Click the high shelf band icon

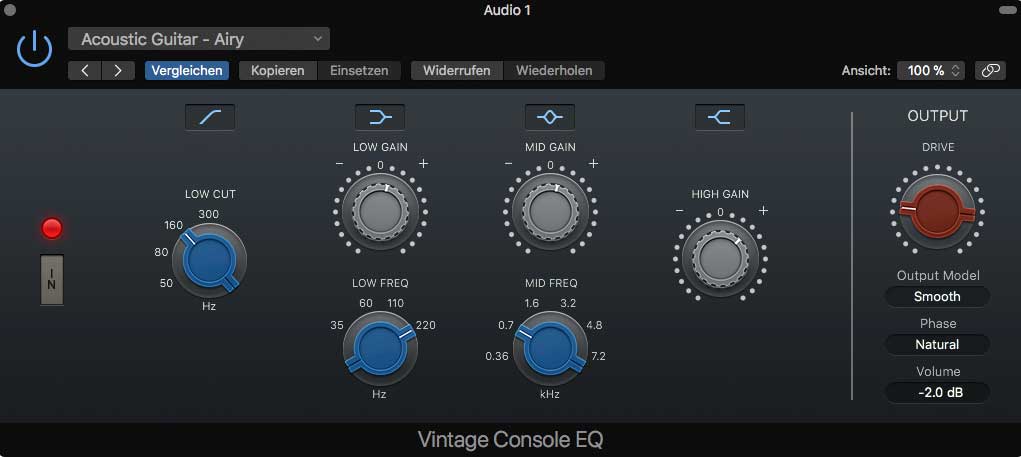pos(720,117)
